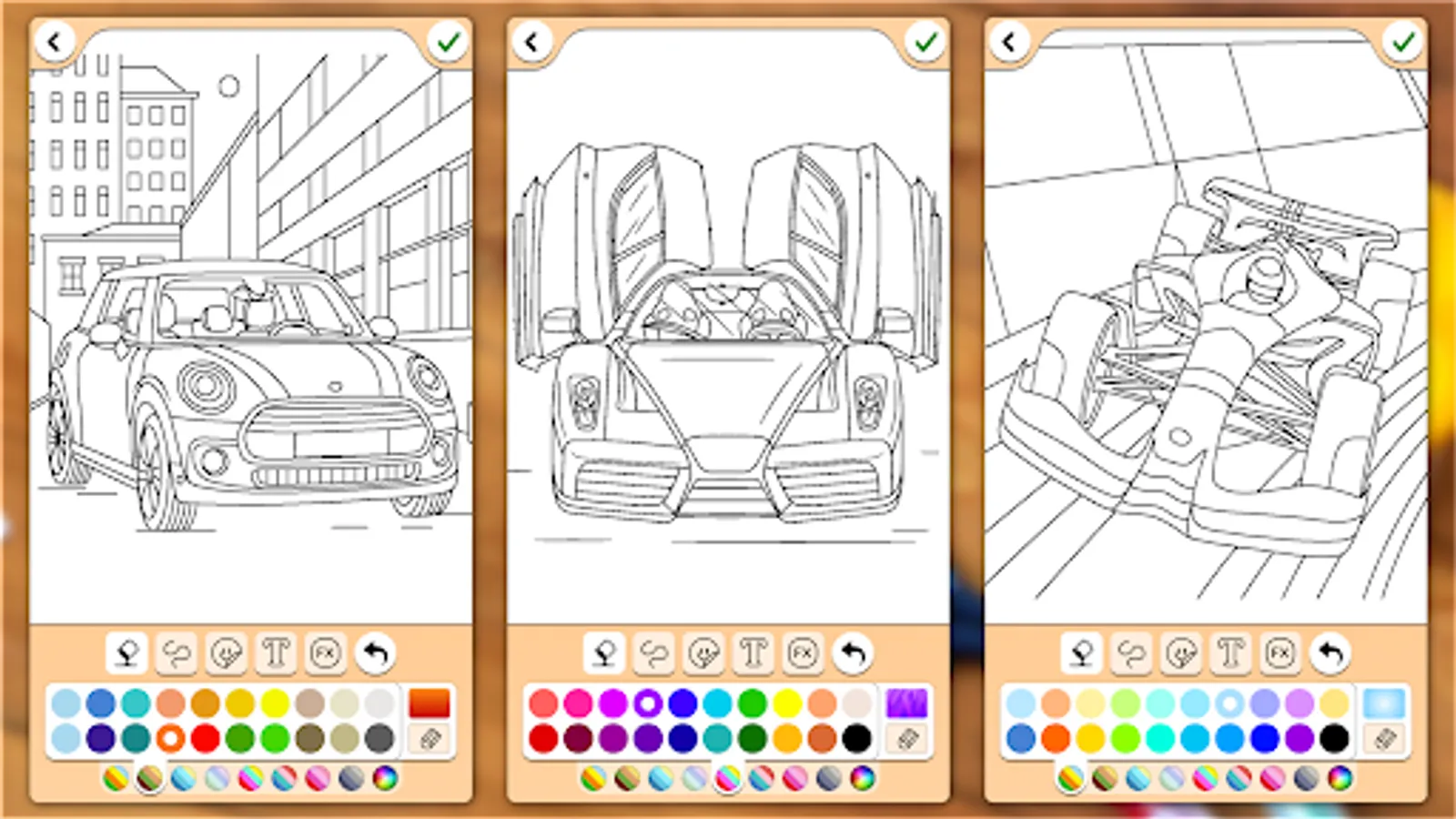Open the color wheel palette under the race car
The height and width of the screenshot is (819, 1456).
[x=1340, y=778]
